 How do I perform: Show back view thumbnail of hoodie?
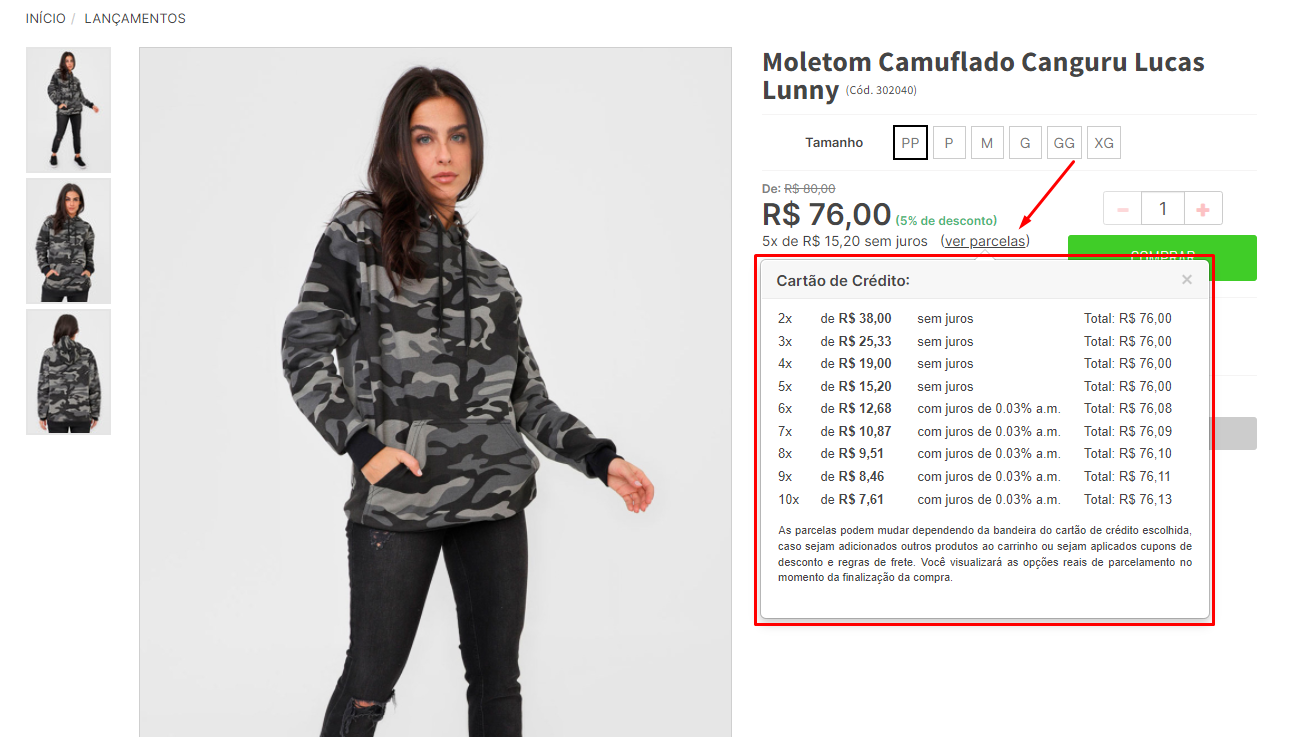(68, 372)
